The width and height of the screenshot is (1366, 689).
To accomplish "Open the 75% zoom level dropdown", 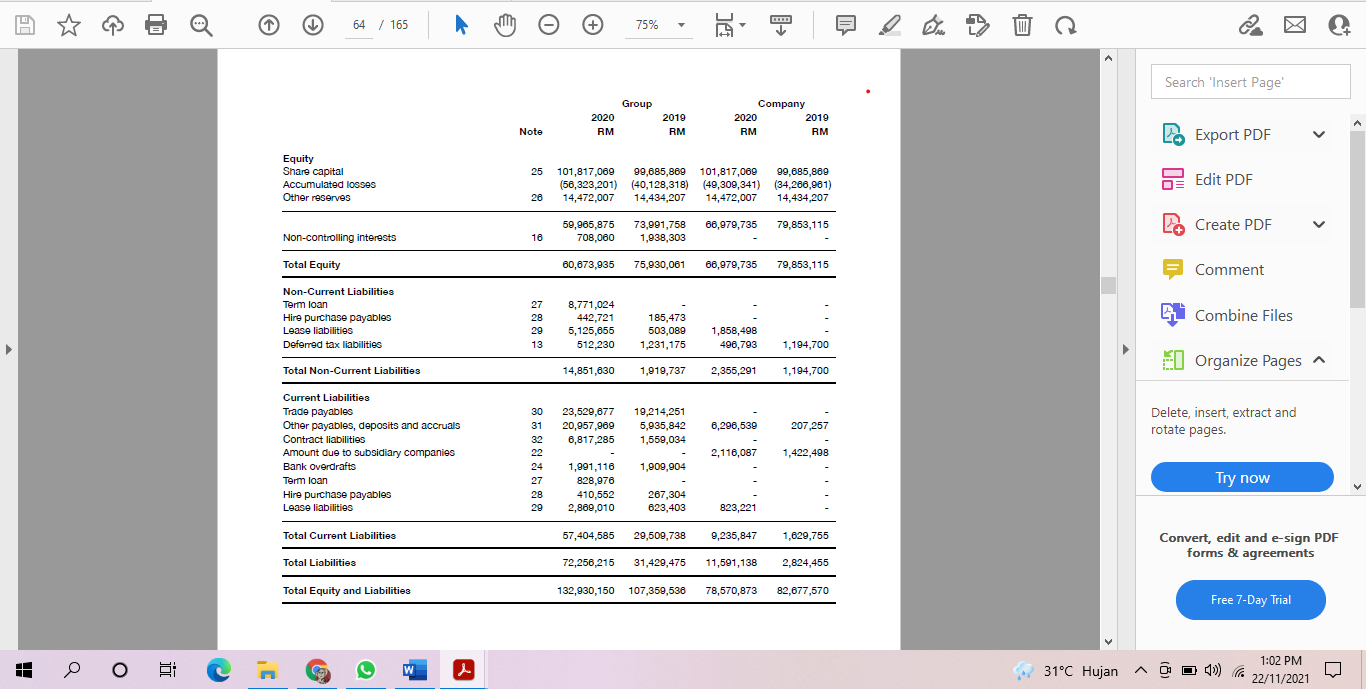I will pyautogui.click(x=660, y=25).
